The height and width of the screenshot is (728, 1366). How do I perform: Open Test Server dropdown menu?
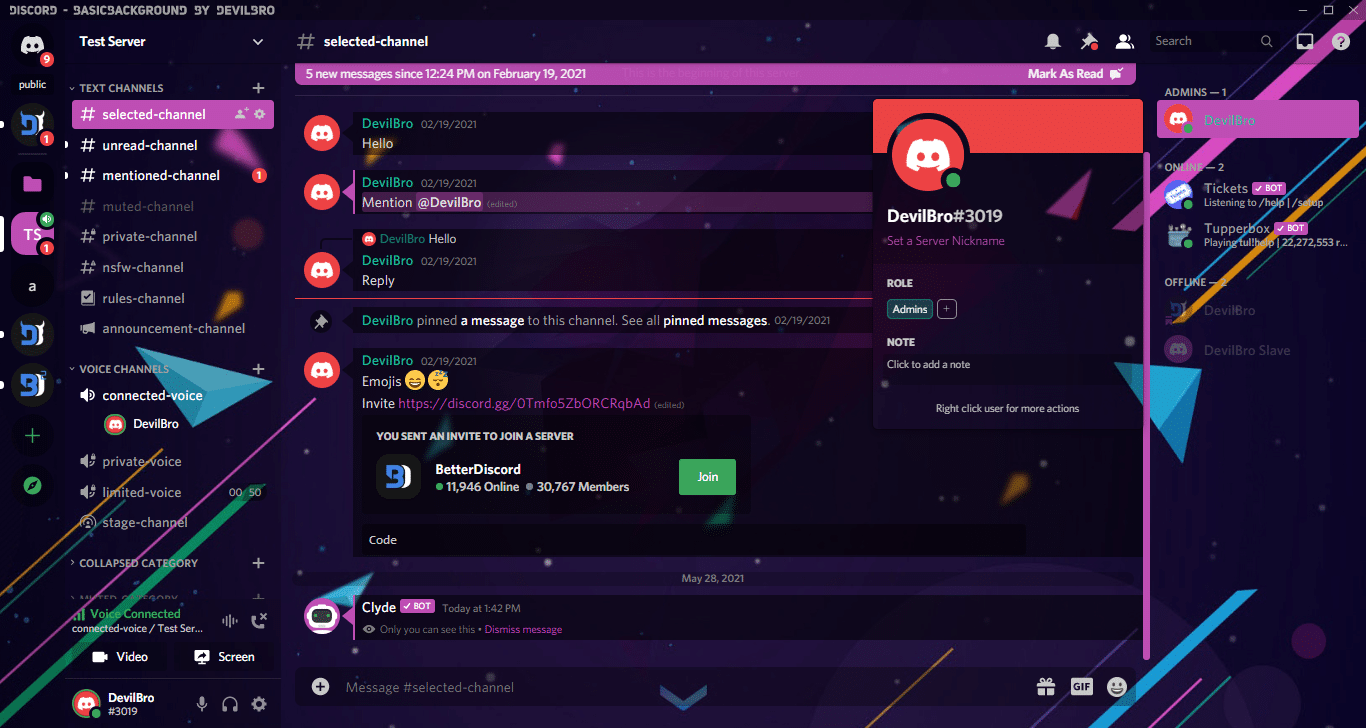[x=258, y=42]
